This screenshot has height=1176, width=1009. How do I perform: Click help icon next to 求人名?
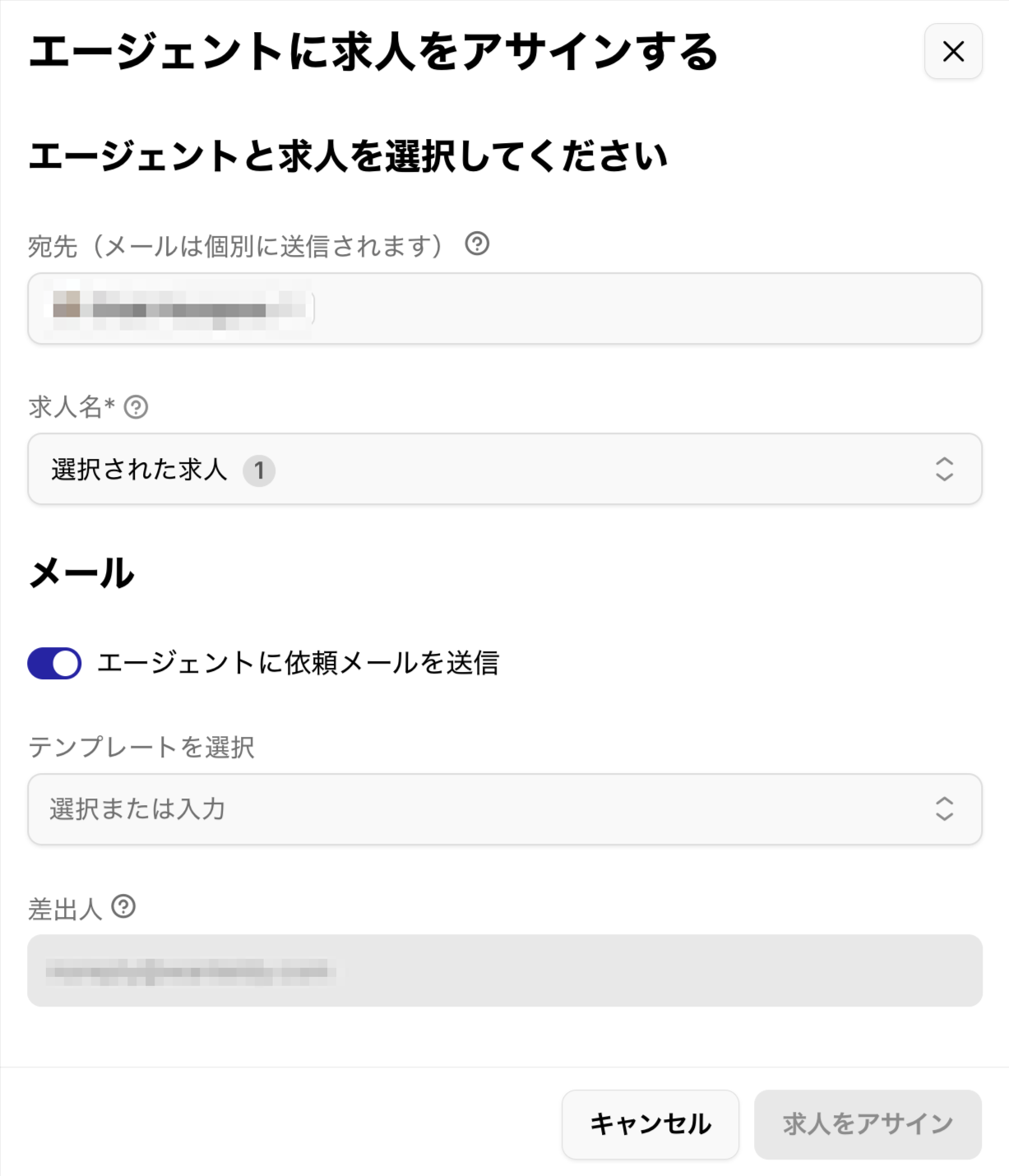tap(137, 407)
